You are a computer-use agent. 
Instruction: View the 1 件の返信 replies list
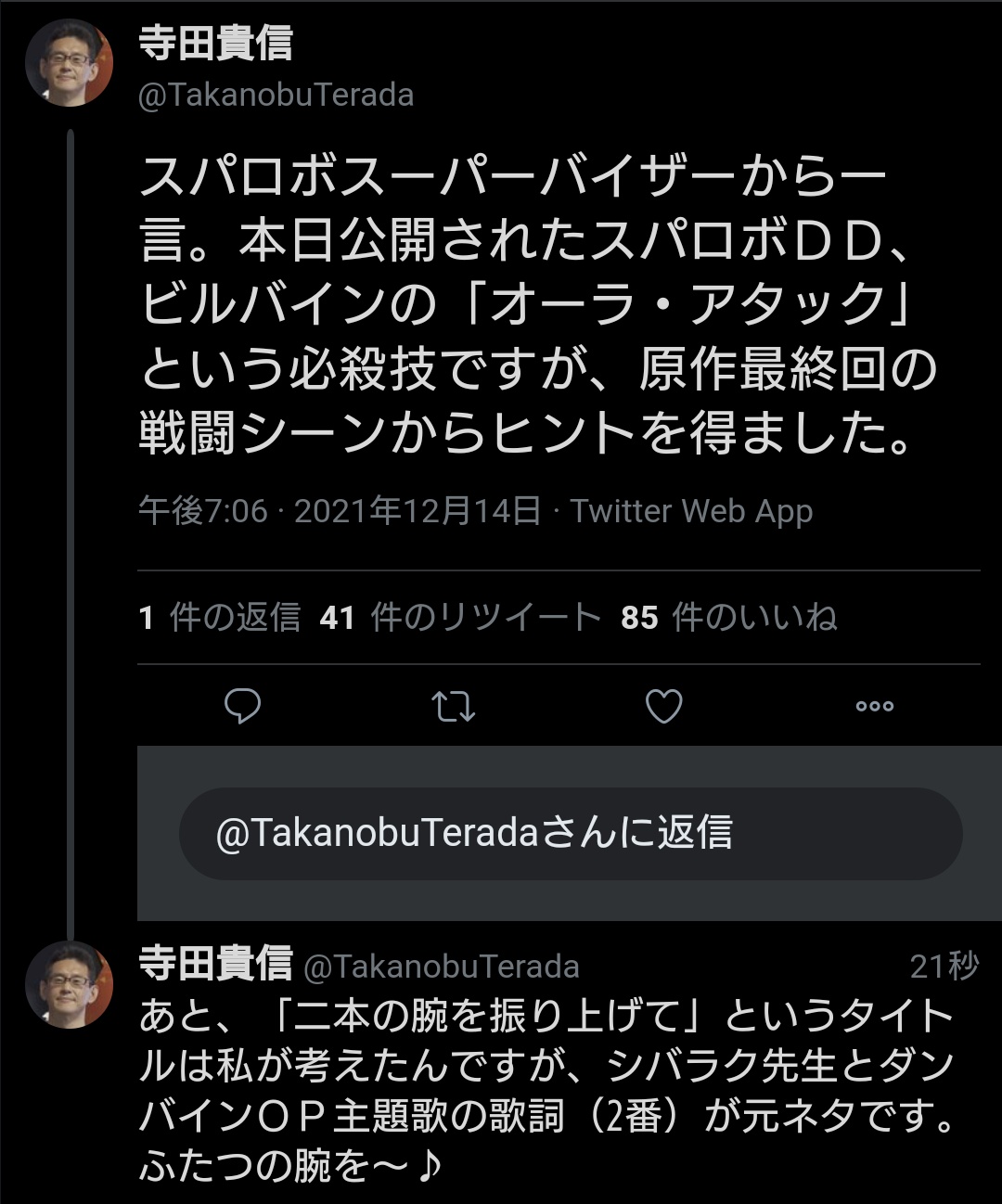[220, 618]
